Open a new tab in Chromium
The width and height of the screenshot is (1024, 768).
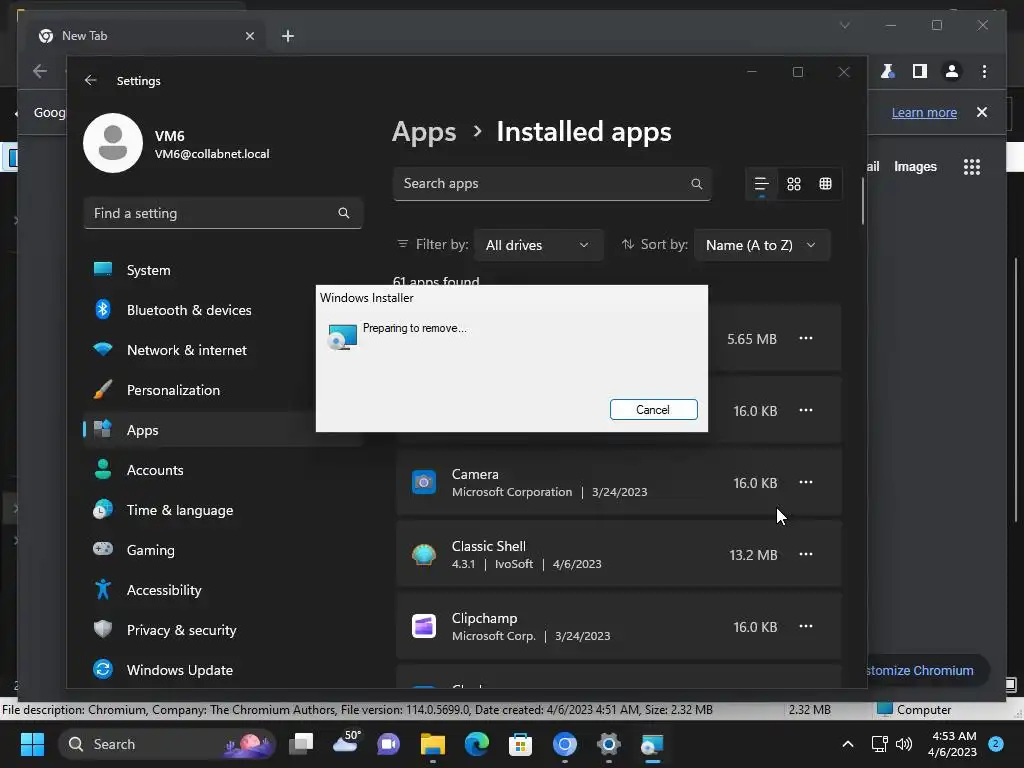pyautogui.click(x=288, y=36)
